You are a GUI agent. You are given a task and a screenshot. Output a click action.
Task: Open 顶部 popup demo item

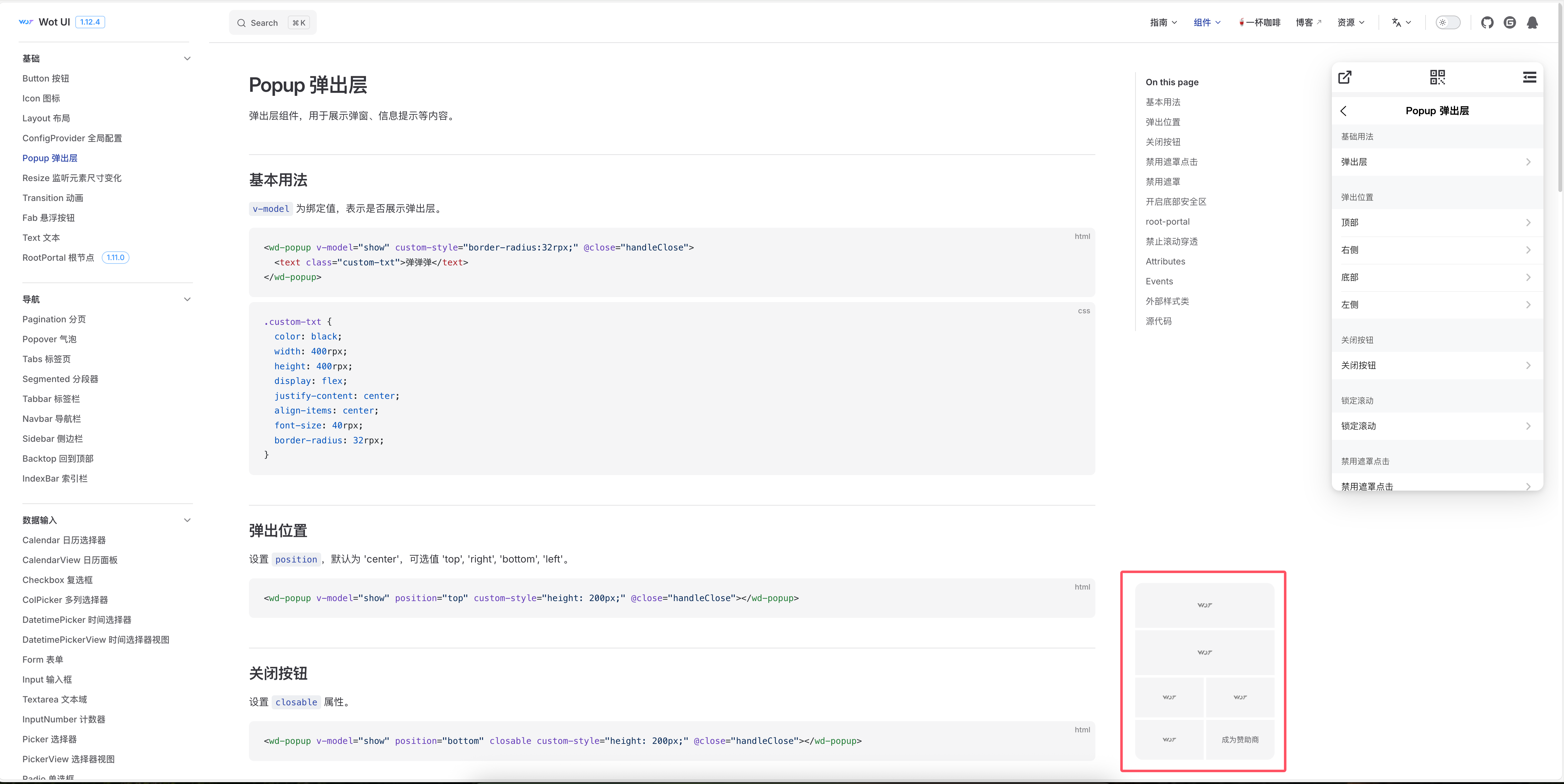click(x=1436, y=223)
